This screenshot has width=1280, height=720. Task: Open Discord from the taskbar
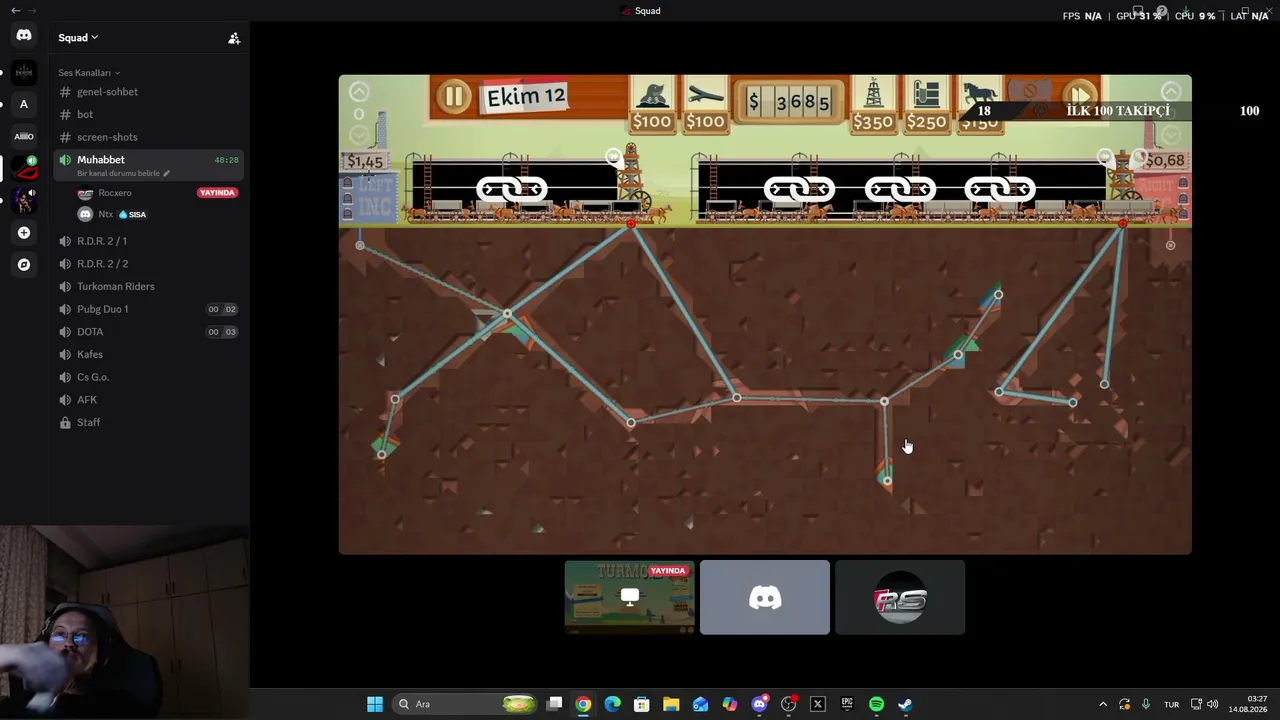tap(759, 704)
